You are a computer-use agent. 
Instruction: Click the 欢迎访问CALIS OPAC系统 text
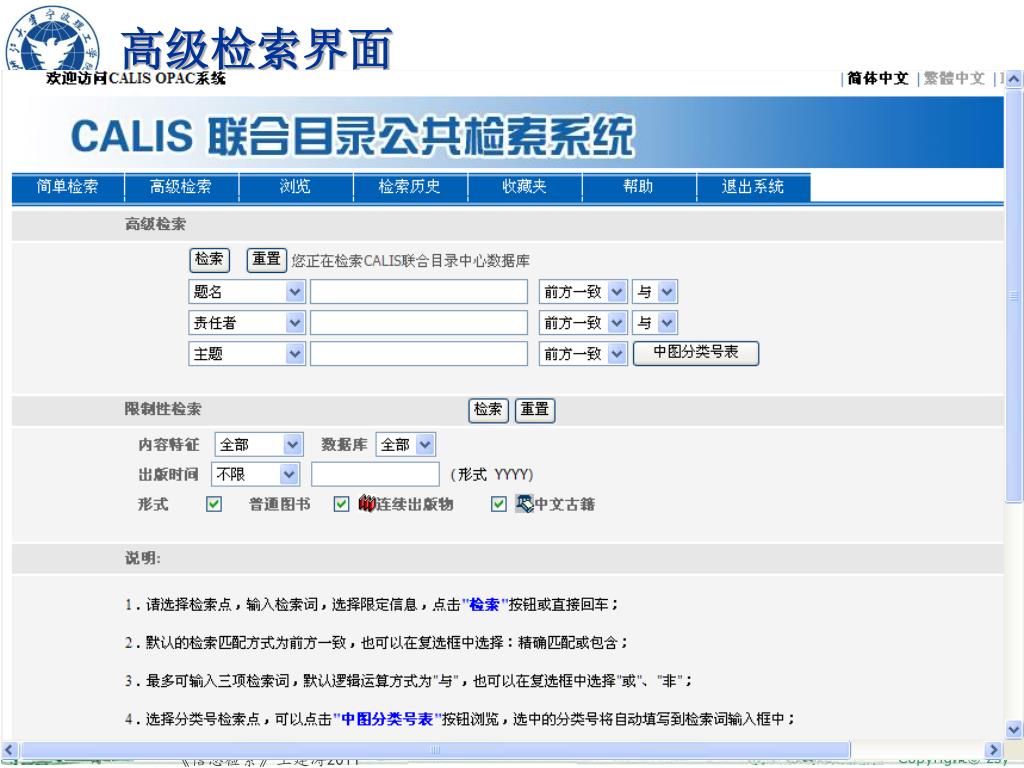136,78
